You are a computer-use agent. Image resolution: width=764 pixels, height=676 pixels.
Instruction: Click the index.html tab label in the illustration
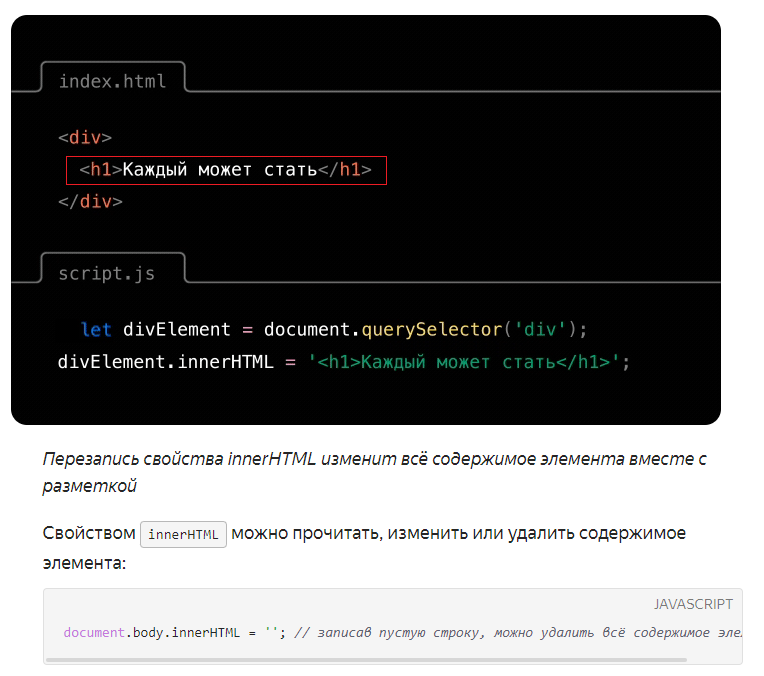pyautogui.click(x=113, y=81)
